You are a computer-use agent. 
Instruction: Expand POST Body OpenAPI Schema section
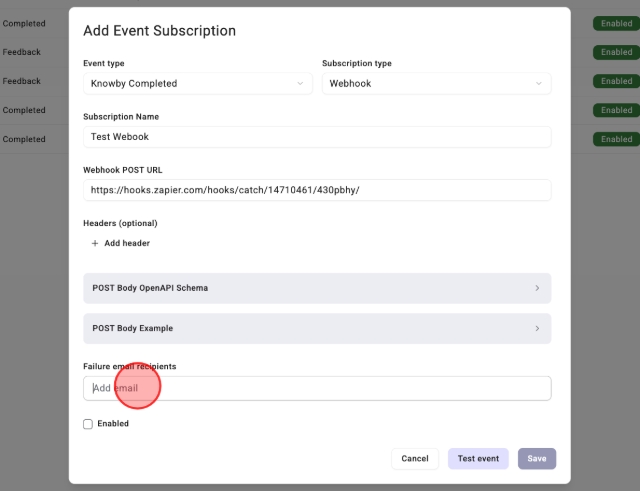click(317, 288)
